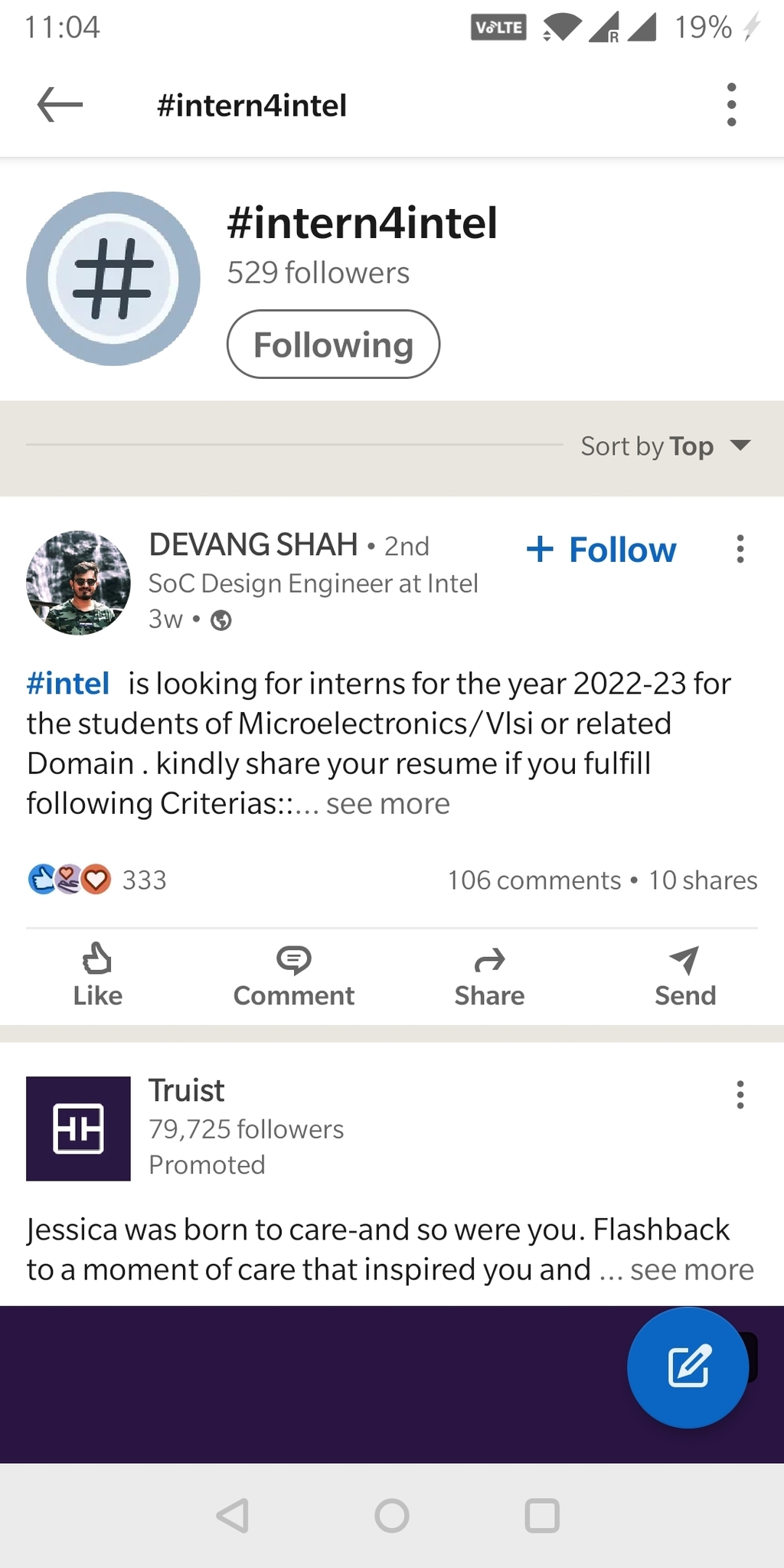Toggle the Following button for #intern4intel
The width and height of the screenshot is (784, 1568).
[x=333, y=345]
